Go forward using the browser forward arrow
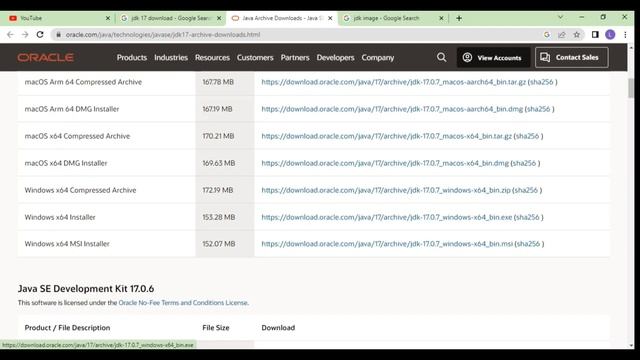Screen dimensions: 640x360 pos(25,35)
